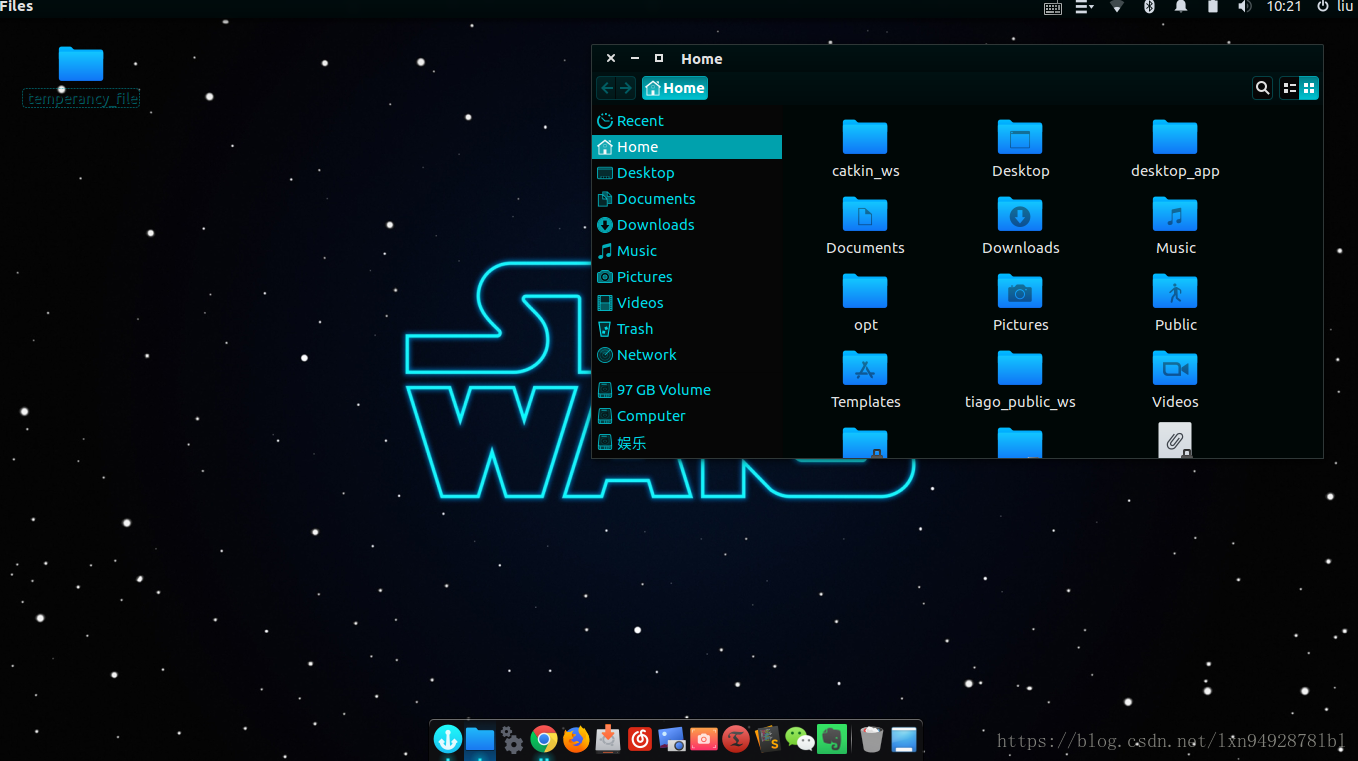Select the Videos folder in file grid
The image size is (1358, 761).
(x=1175, y=380)
